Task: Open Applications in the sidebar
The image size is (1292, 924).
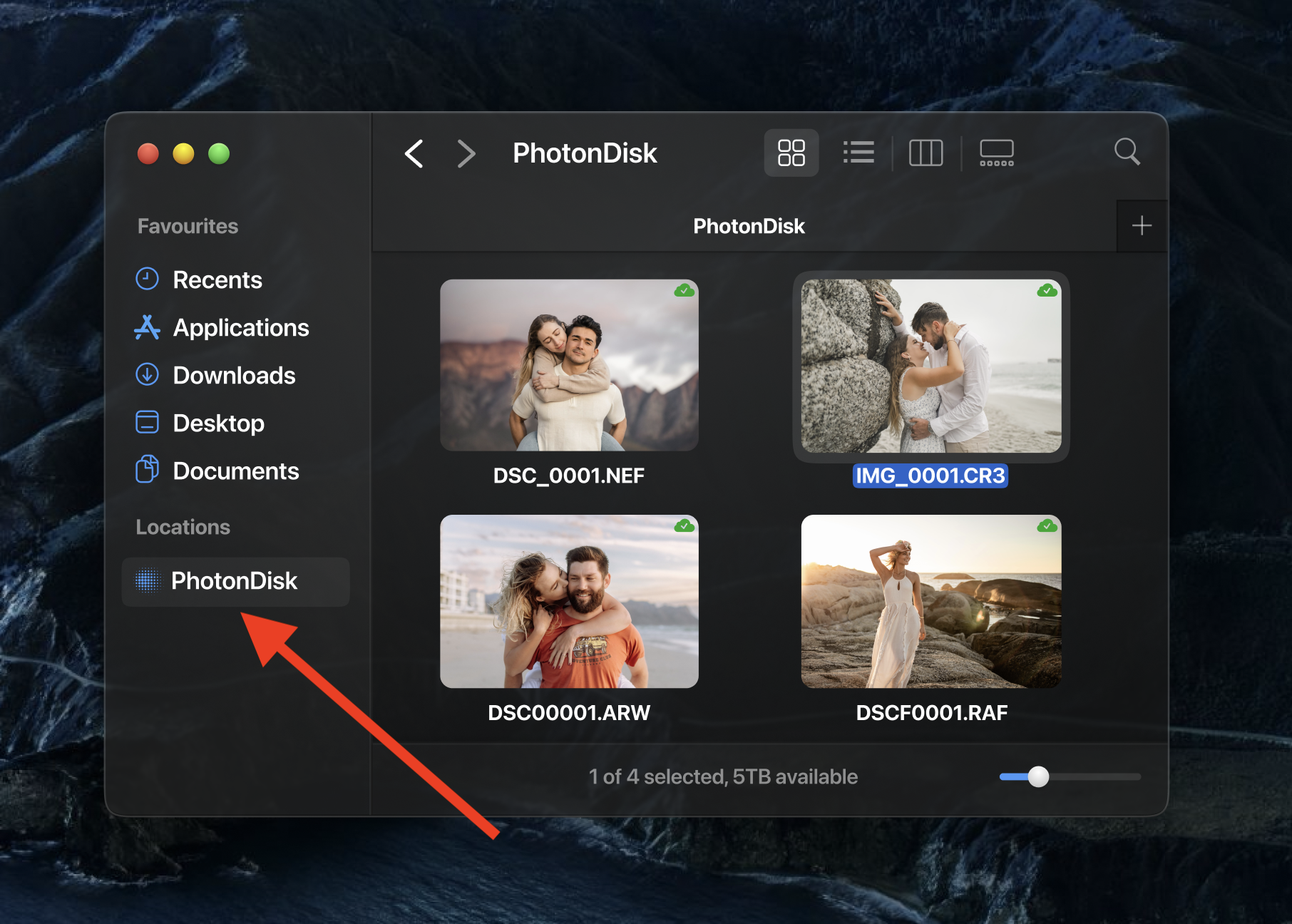Action: tap(240, 327)
